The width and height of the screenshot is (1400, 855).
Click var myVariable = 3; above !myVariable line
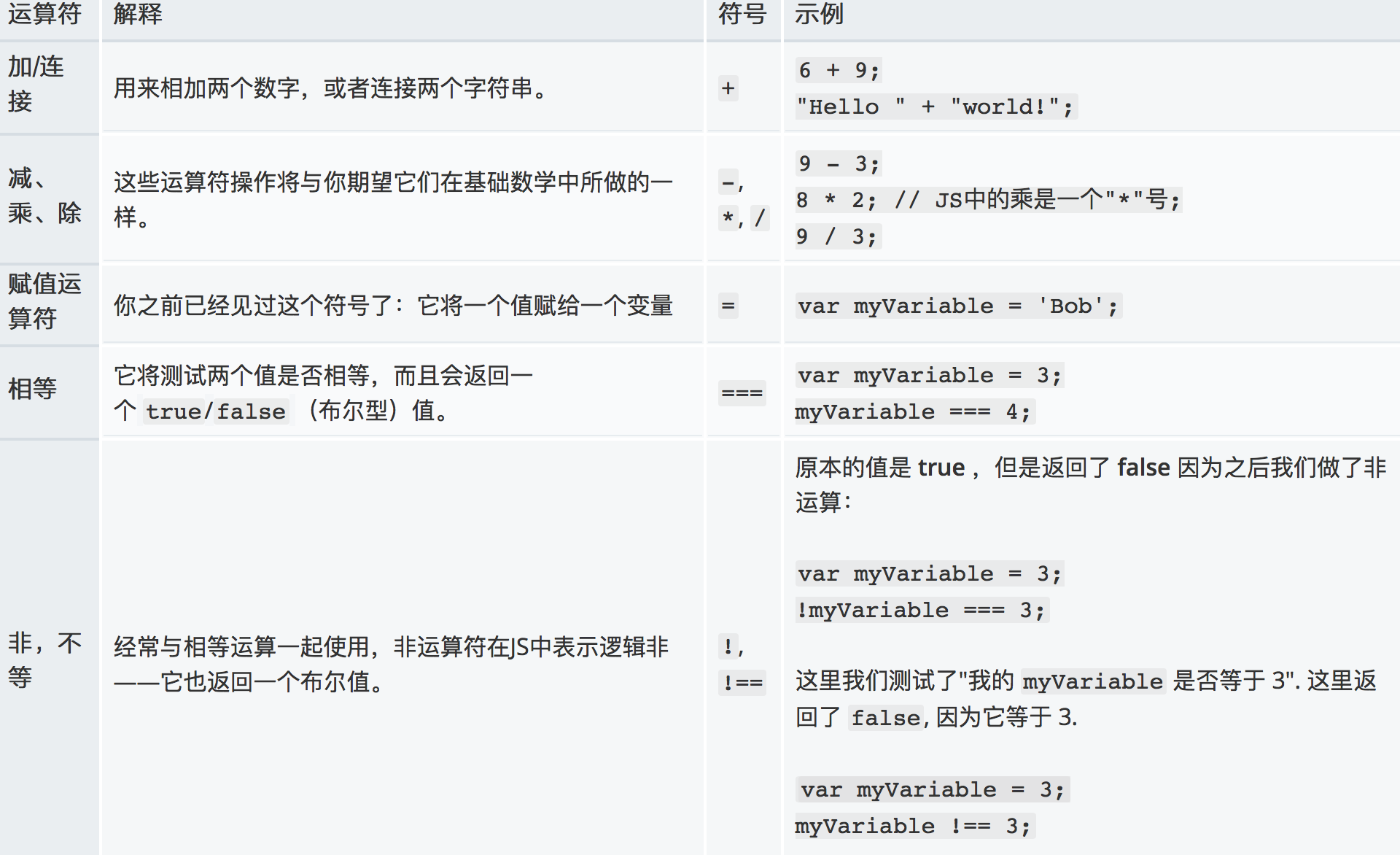(x=930, y=573)
